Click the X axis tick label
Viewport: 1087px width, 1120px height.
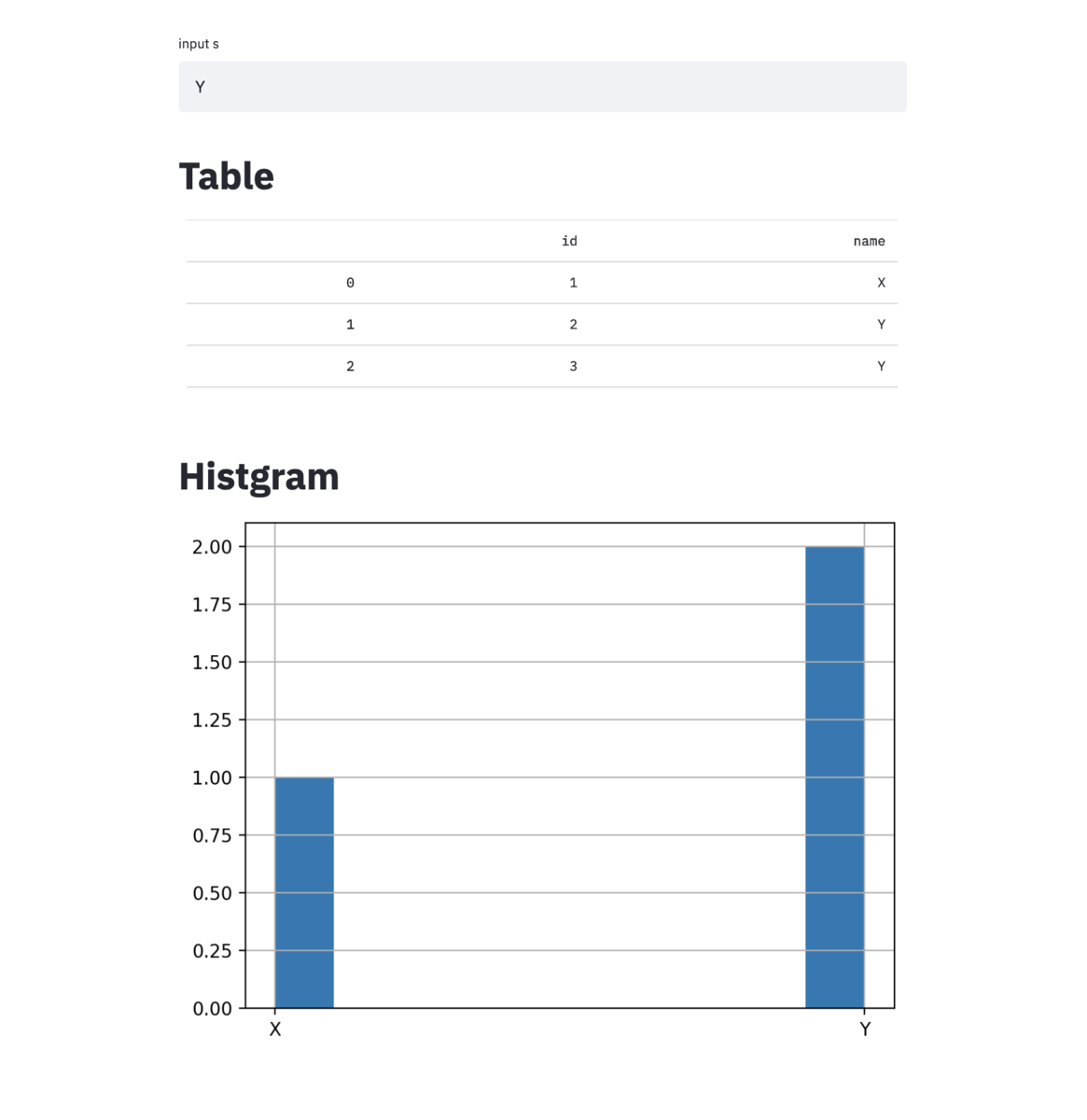[275, 1029]
